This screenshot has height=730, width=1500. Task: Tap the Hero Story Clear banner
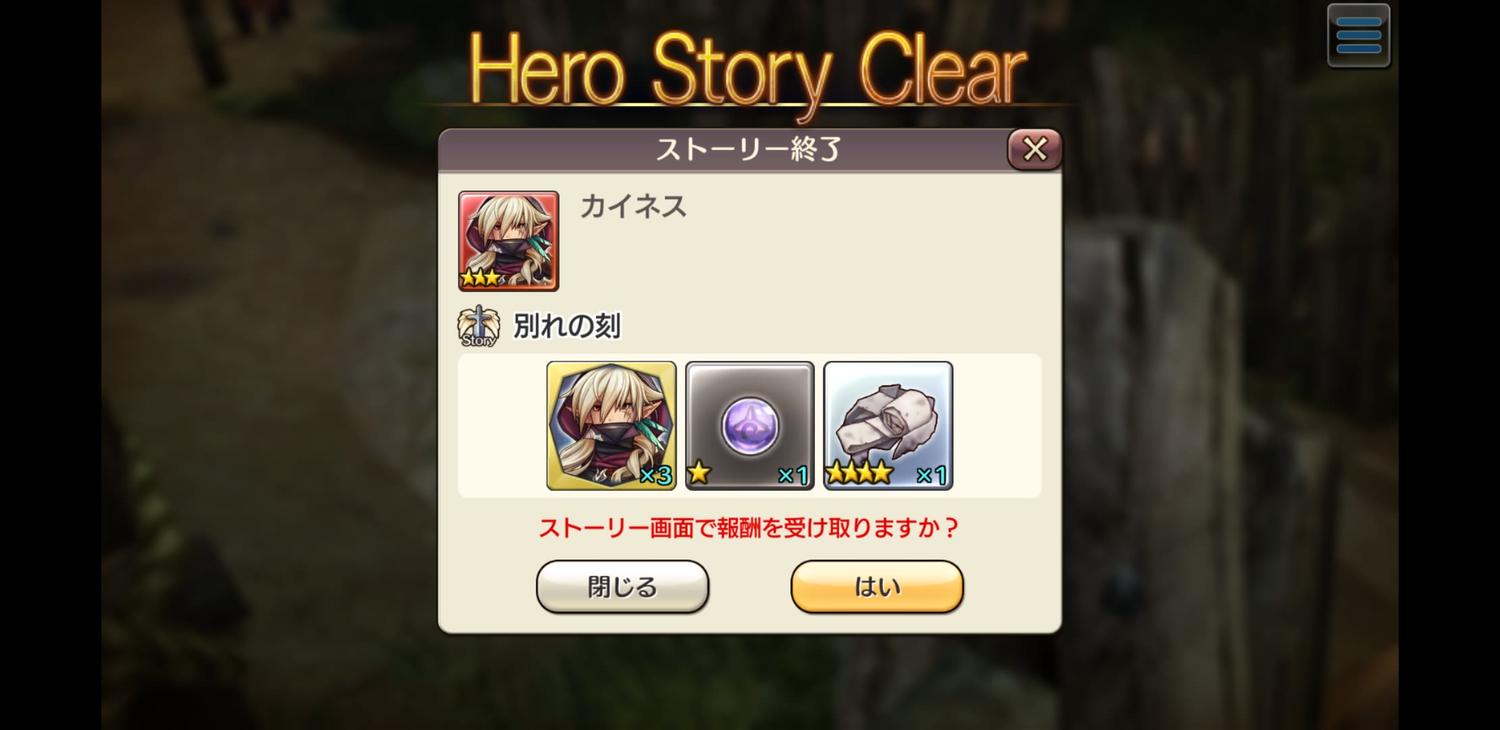coord(748,72)
